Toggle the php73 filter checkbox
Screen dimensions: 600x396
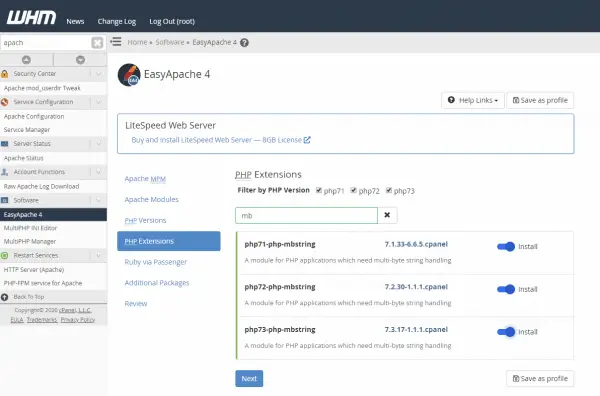tap(389, 190)
